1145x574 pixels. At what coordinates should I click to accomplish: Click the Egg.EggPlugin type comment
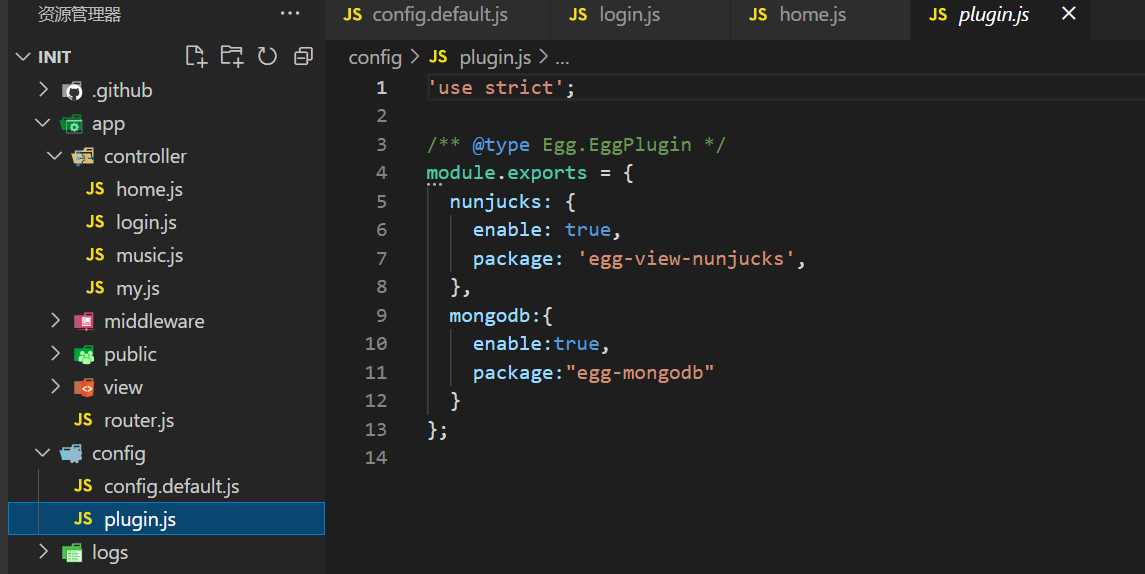click(x=616, y=145)
